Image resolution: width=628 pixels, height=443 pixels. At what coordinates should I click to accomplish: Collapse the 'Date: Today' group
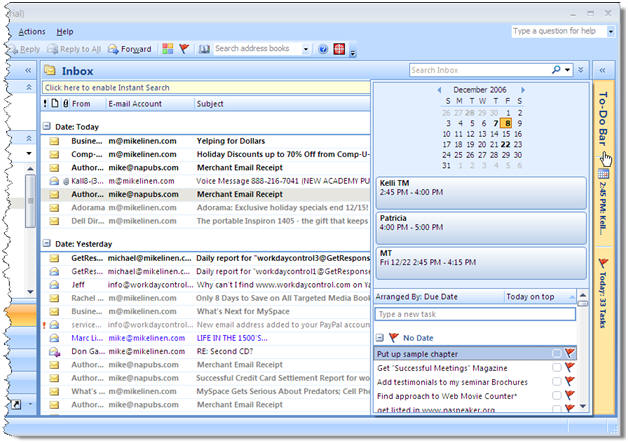click(x=46, y=127)
